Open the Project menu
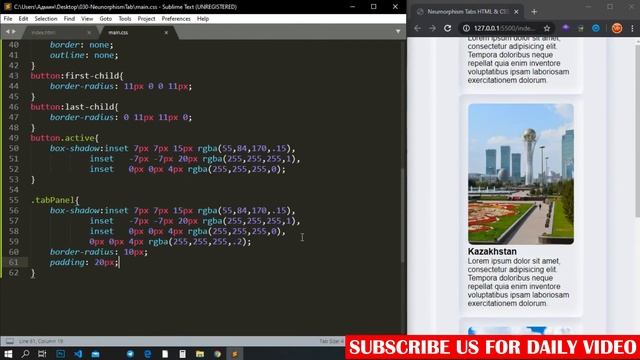 146,19
